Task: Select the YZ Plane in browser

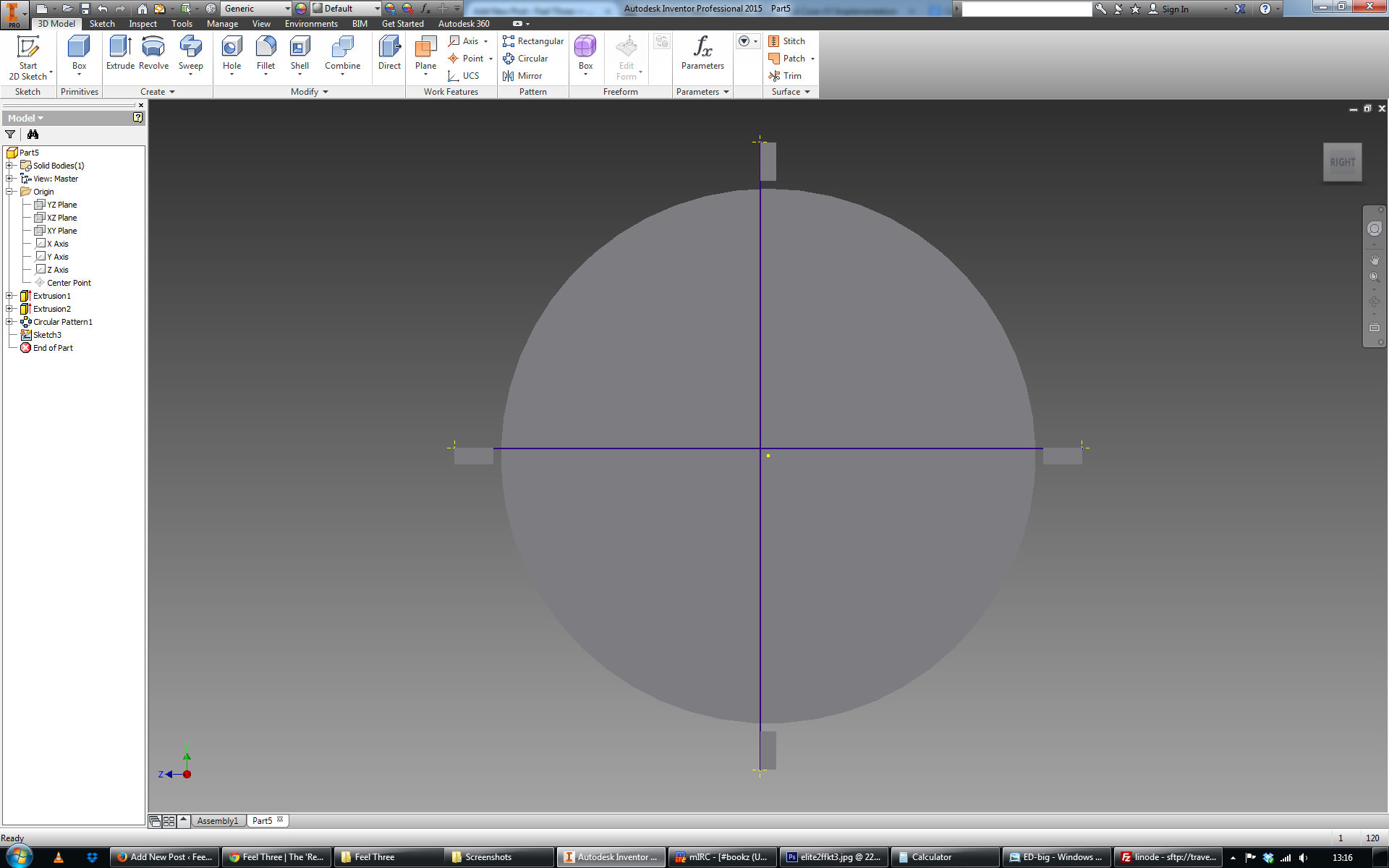Action: pos(56,205)
